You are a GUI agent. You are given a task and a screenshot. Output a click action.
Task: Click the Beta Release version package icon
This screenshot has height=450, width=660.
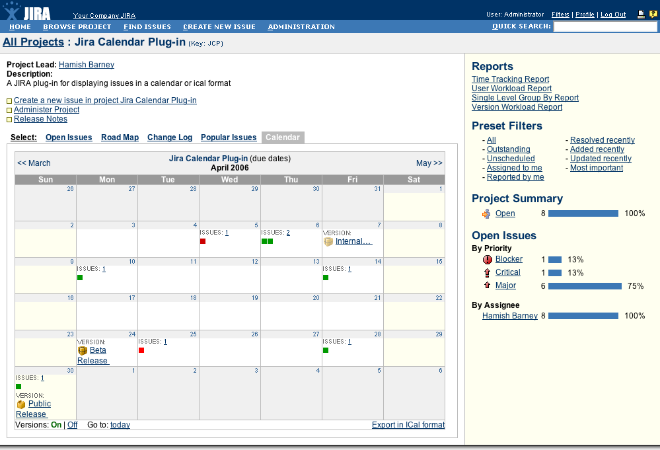pyautogui.click(x=83, y=351)
